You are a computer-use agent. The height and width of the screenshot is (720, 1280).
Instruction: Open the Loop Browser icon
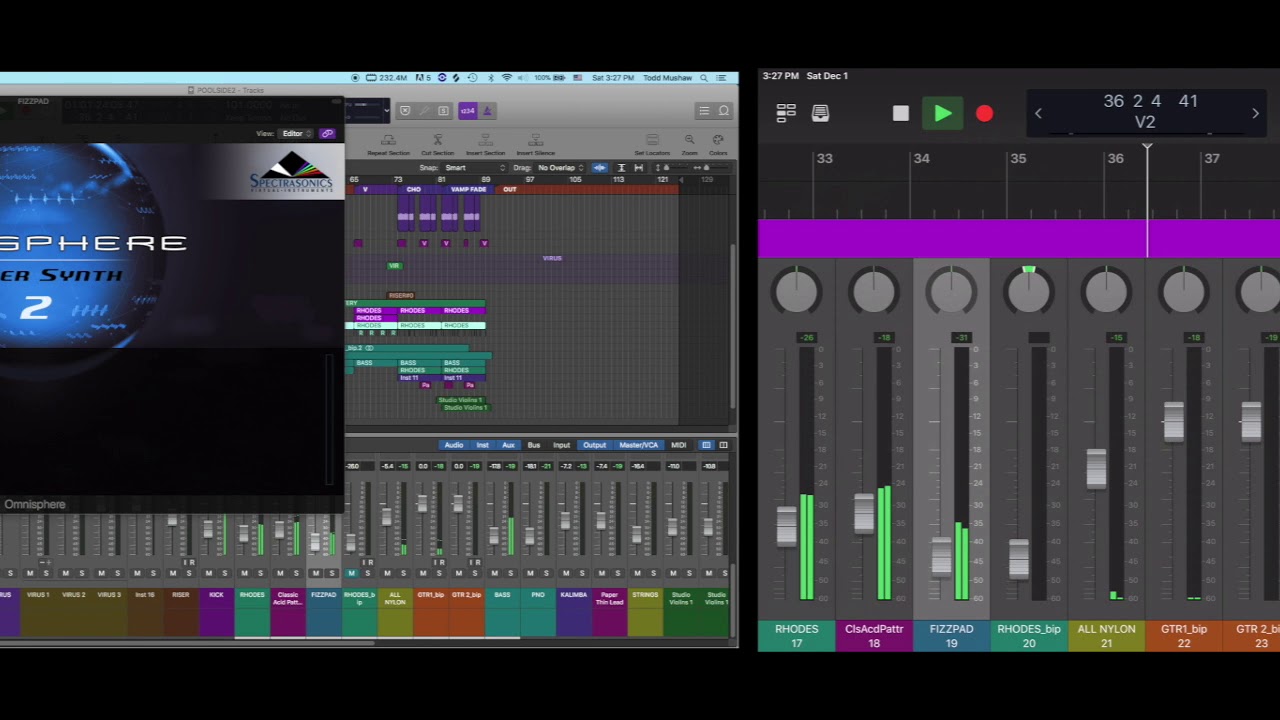tap(723, 111)
